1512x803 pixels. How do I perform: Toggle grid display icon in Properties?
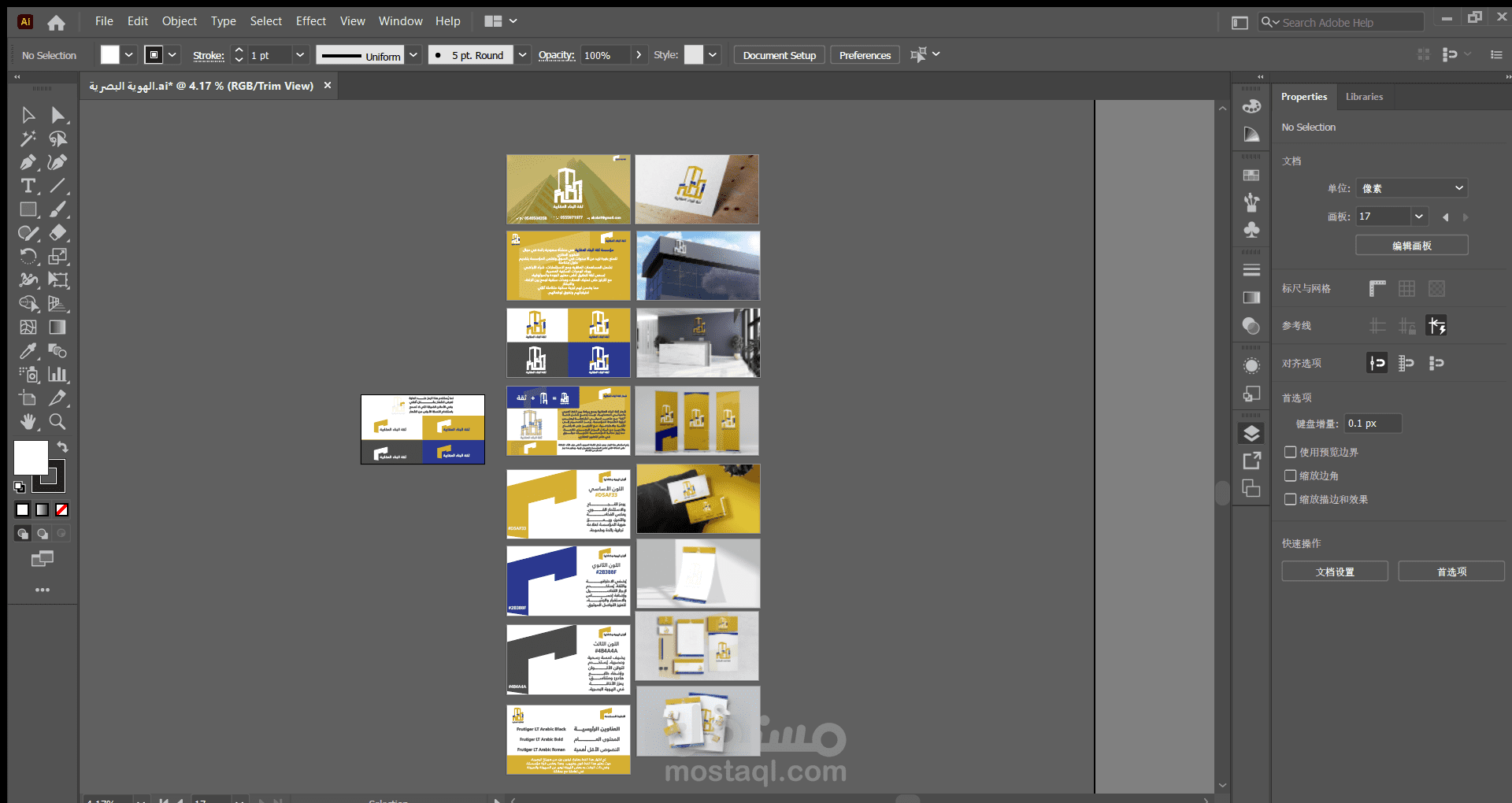1406,289
